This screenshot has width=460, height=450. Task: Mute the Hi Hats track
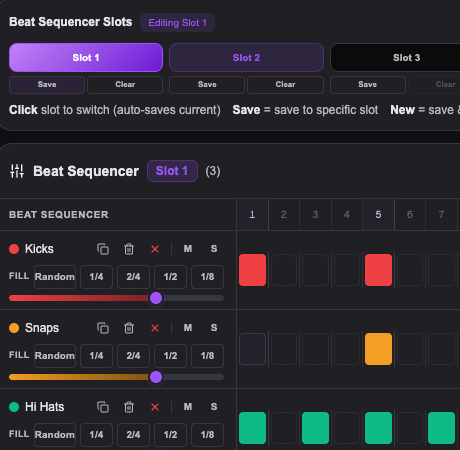188,407
